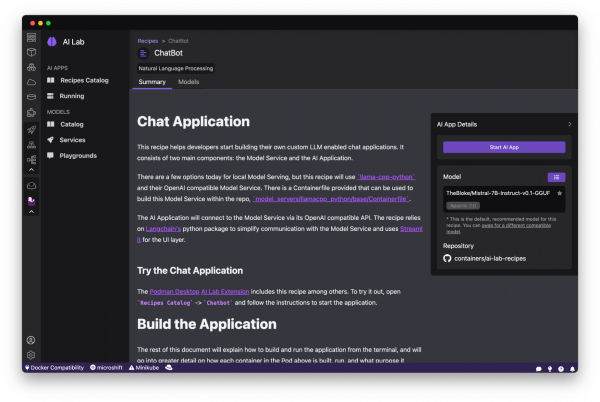Click the star icon beside the Mistral model

(x=559, y=193)
